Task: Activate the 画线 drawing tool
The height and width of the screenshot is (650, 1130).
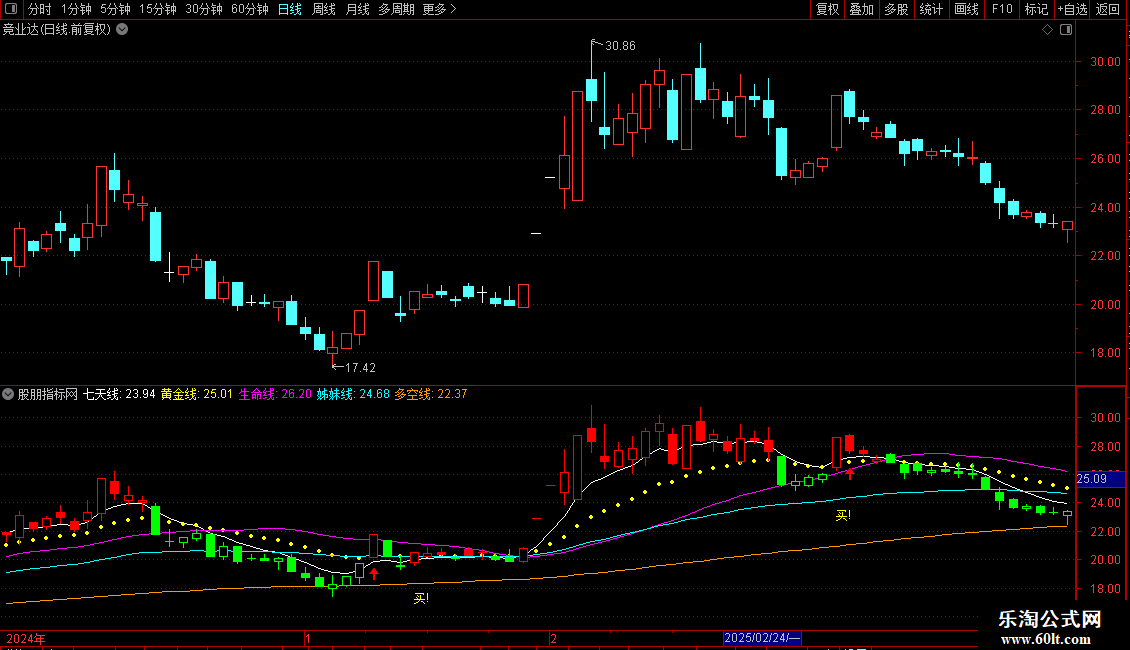Action: (966, 9)
